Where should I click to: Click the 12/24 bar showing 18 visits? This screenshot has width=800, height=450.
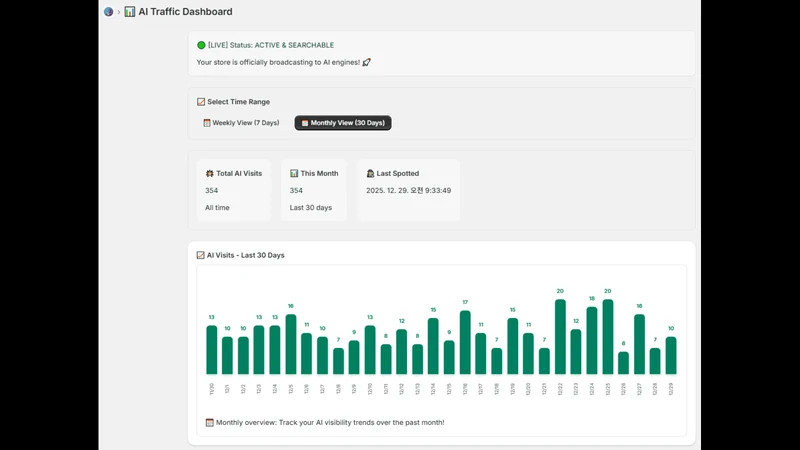[x=592, y=341]
